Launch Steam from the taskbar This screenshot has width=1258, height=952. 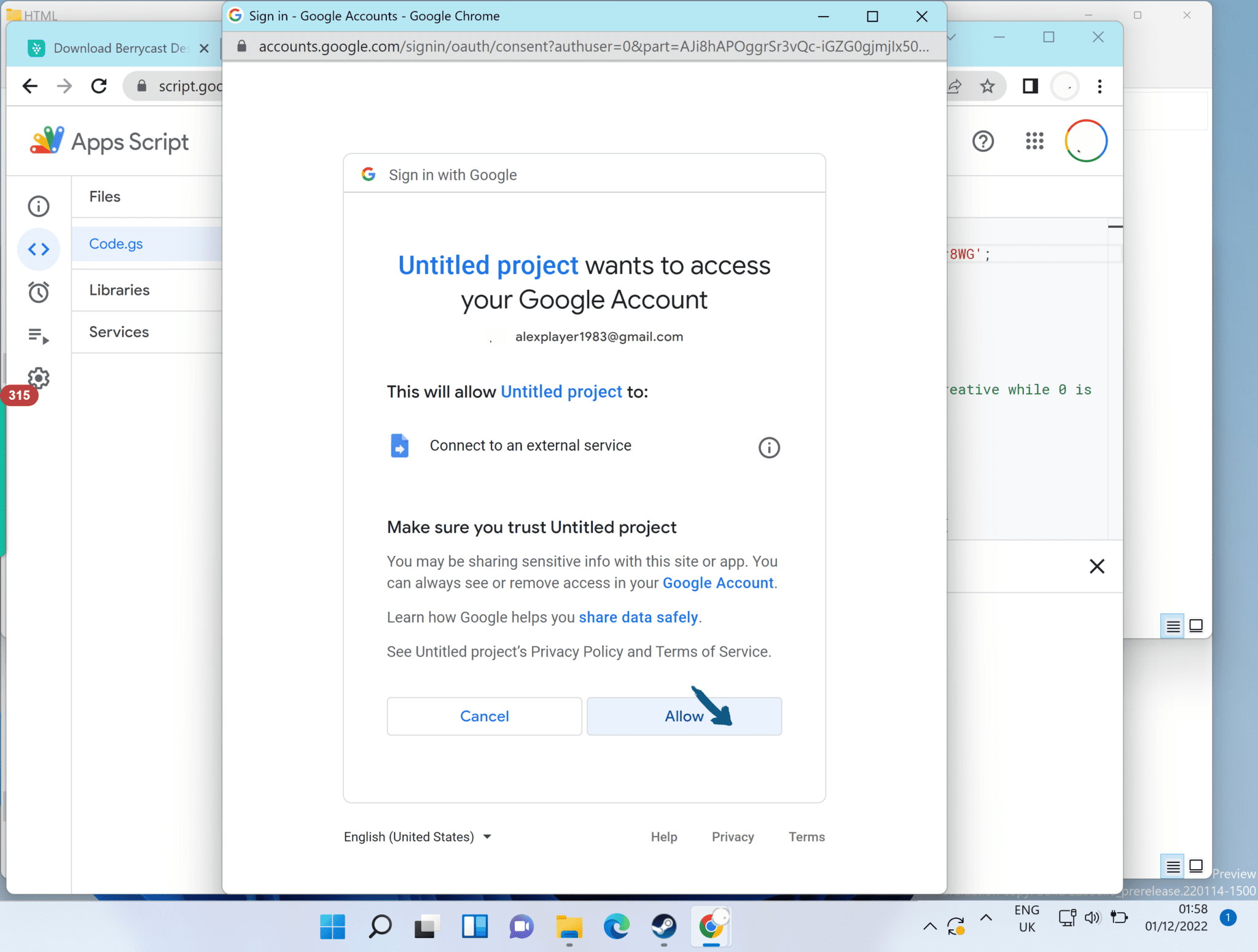point(664,927)
